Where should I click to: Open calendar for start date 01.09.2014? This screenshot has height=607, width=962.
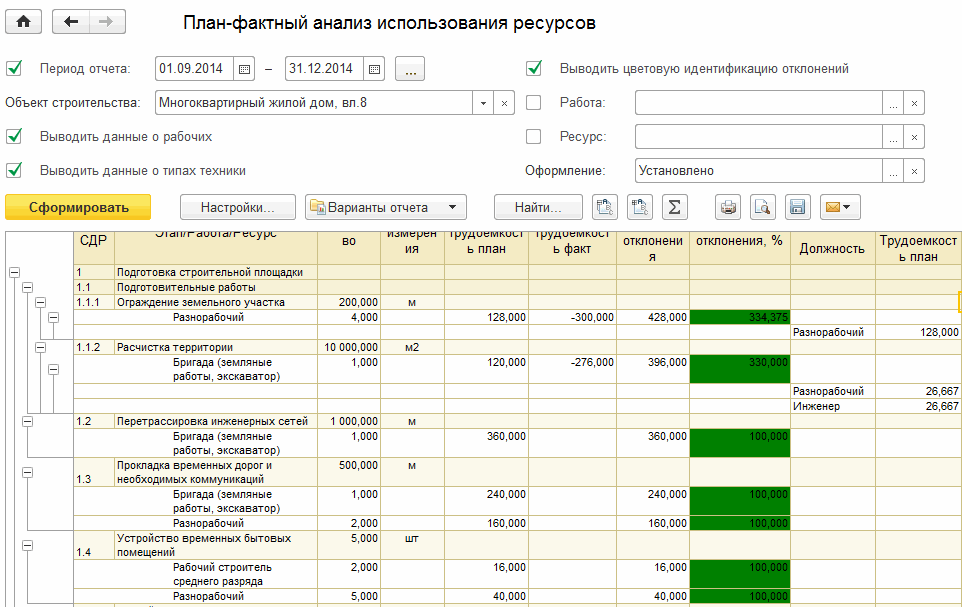243,69
